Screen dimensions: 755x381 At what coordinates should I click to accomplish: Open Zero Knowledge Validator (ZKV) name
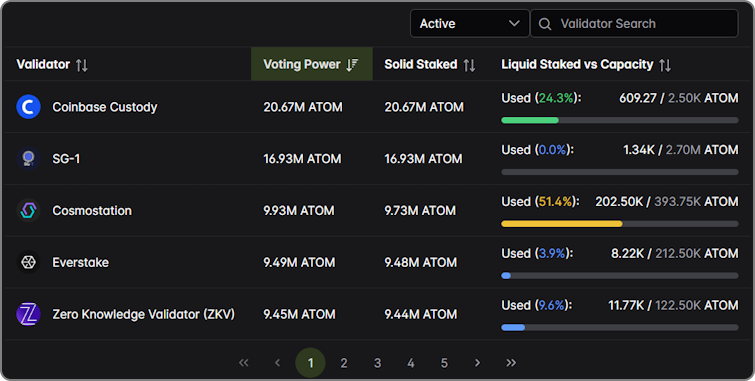pyautogui.click(x=143, y=315)
